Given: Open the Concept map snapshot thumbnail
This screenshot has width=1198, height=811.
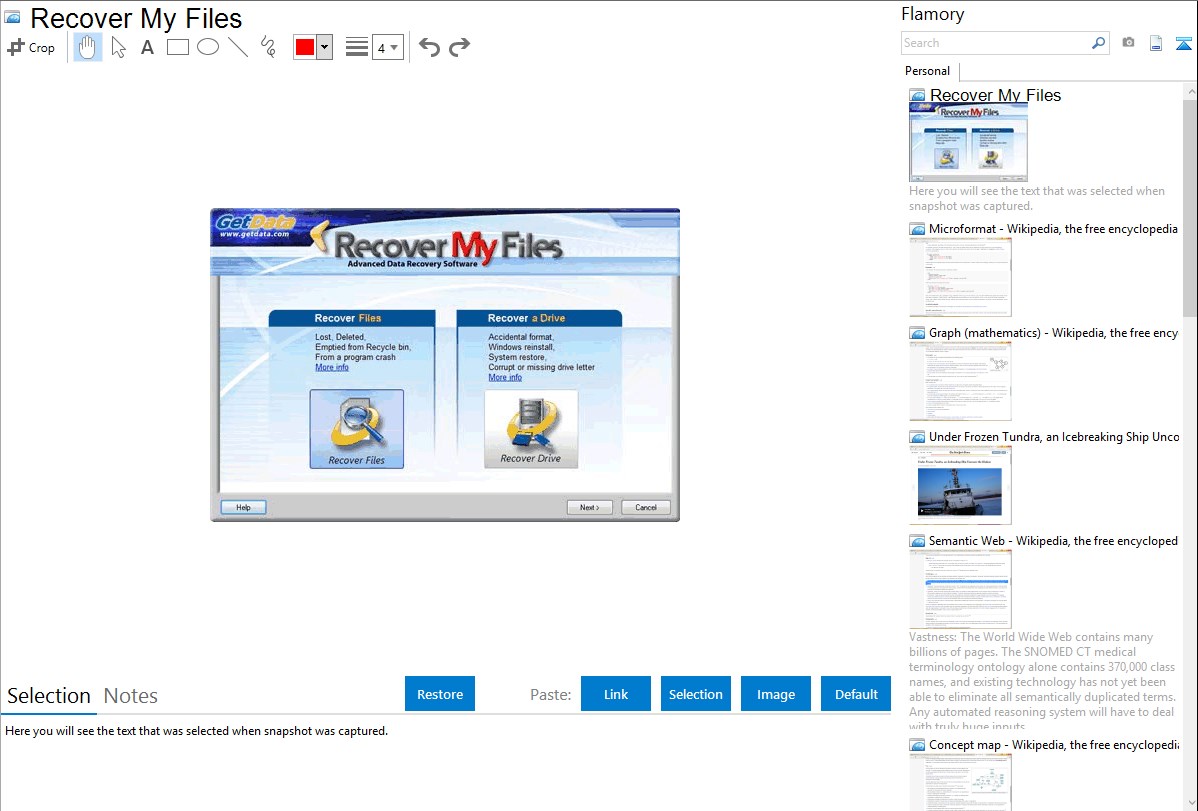Looking at the screenshot, I should pos(960,783).
